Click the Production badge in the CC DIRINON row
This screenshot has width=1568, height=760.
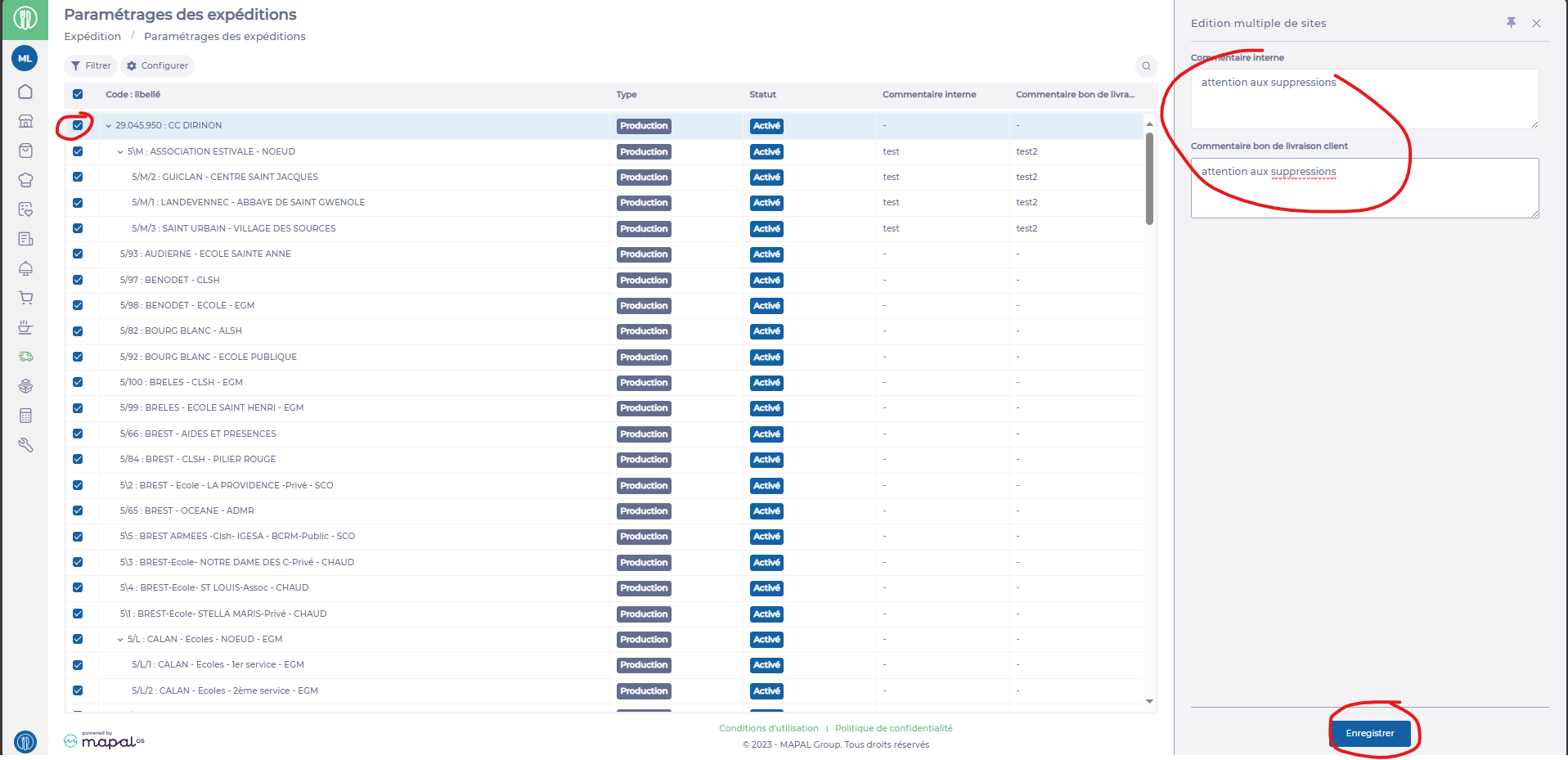(x=644, y=126)
